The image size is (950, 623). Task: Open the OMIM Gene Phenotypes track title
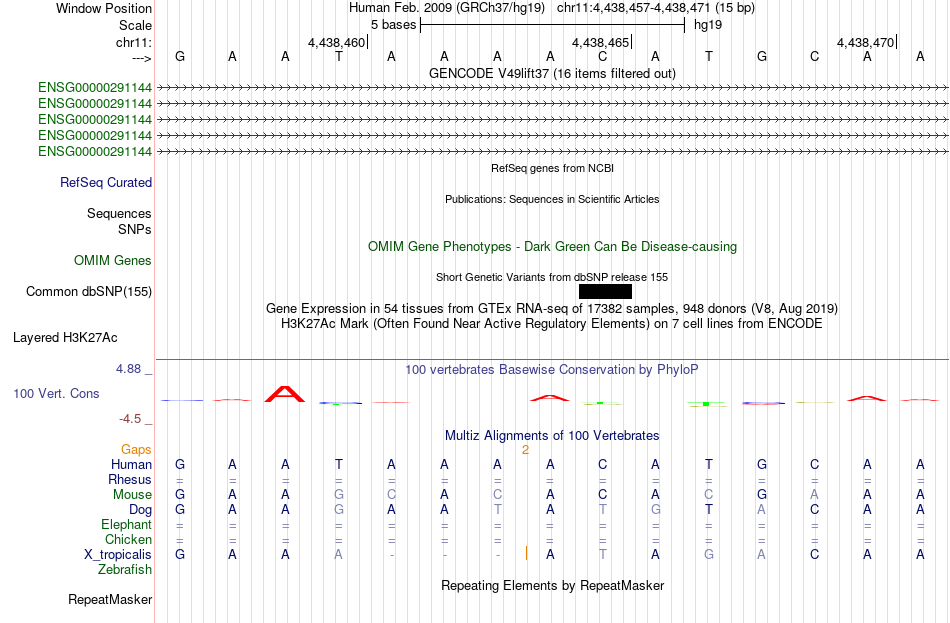point(552,247)
